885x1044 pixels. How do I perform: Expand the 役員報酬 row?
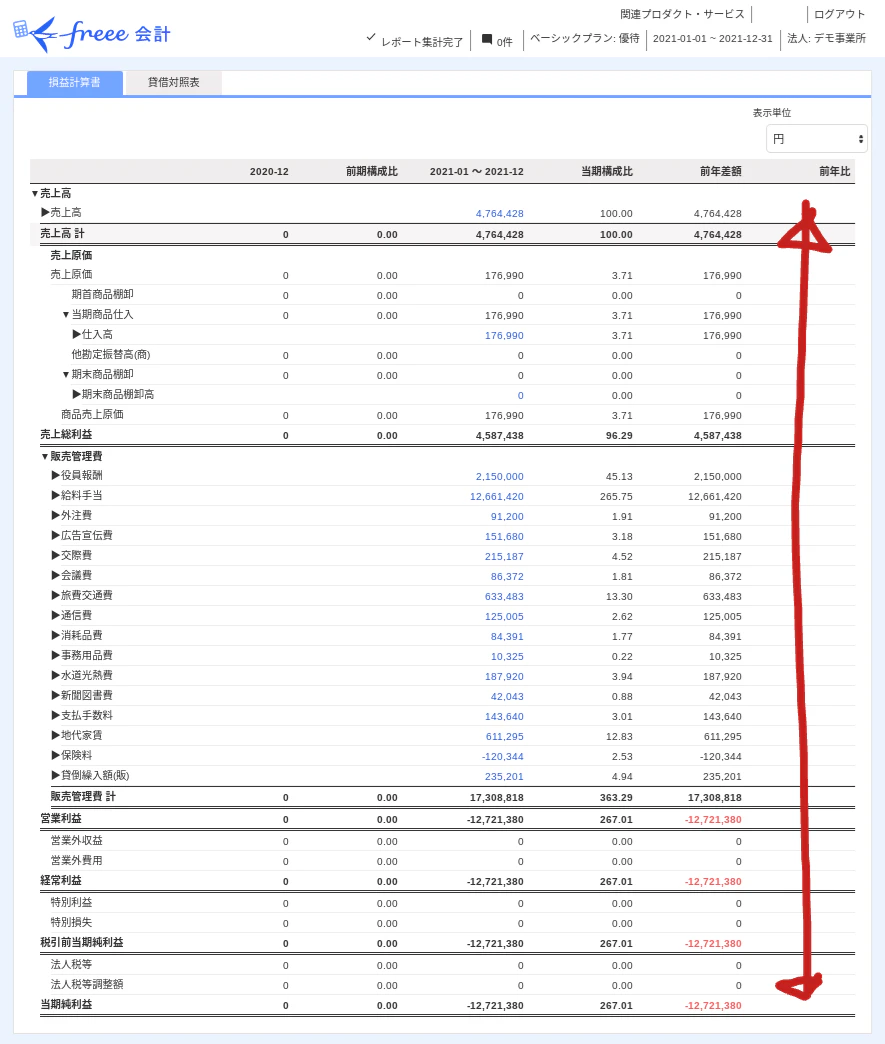coord(56,475)
